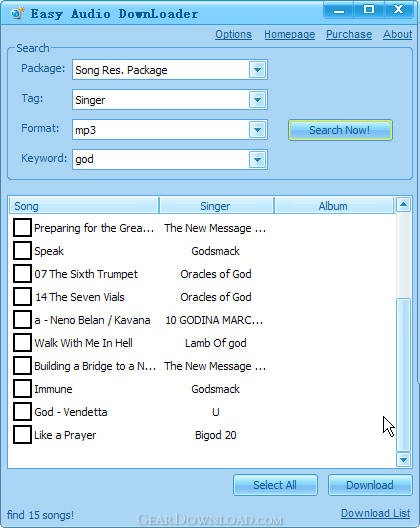Viewport: 420px width, 528px height.
Task: Click the '10 GODINA MARC...' singer cell
Action: point(214,320)
